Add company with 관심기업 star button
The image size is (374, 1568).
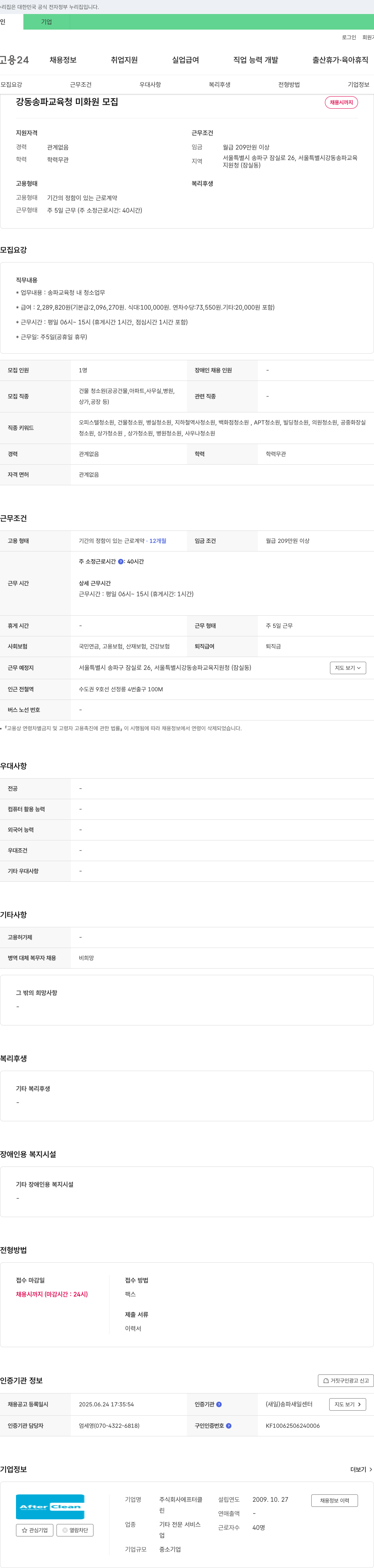(35, 1530)
